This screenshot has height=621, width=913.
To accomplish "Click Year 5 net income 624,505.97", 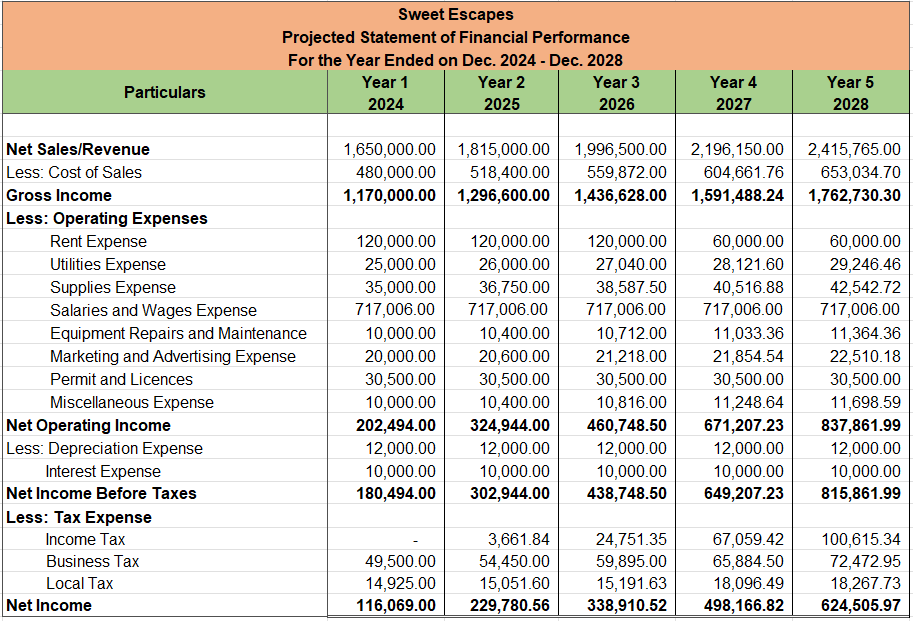I will click(851, 605).
